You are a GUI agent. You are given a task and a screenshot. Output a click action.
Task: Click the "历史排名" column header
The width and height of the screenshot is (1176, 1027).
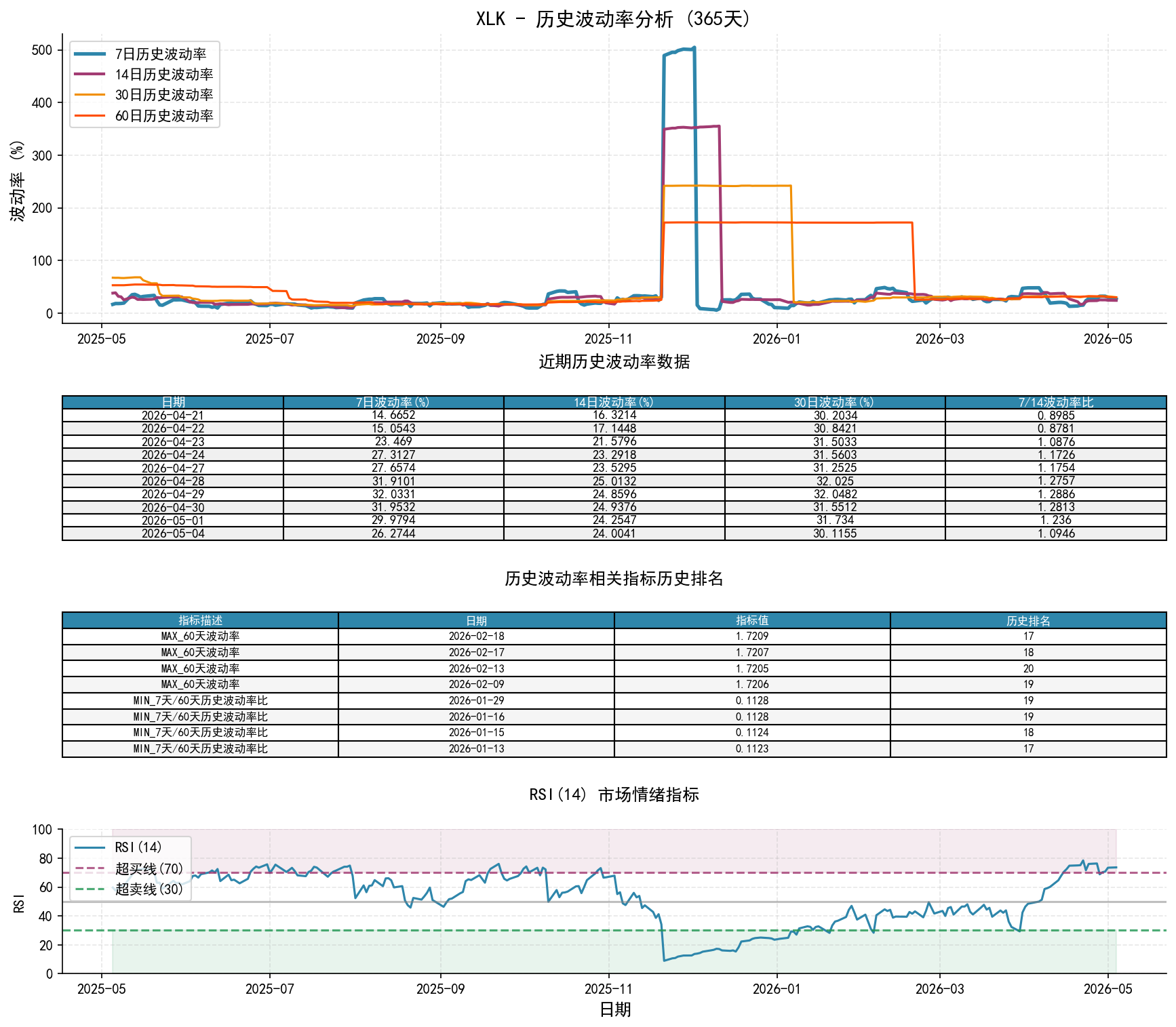pos(1028,620)
